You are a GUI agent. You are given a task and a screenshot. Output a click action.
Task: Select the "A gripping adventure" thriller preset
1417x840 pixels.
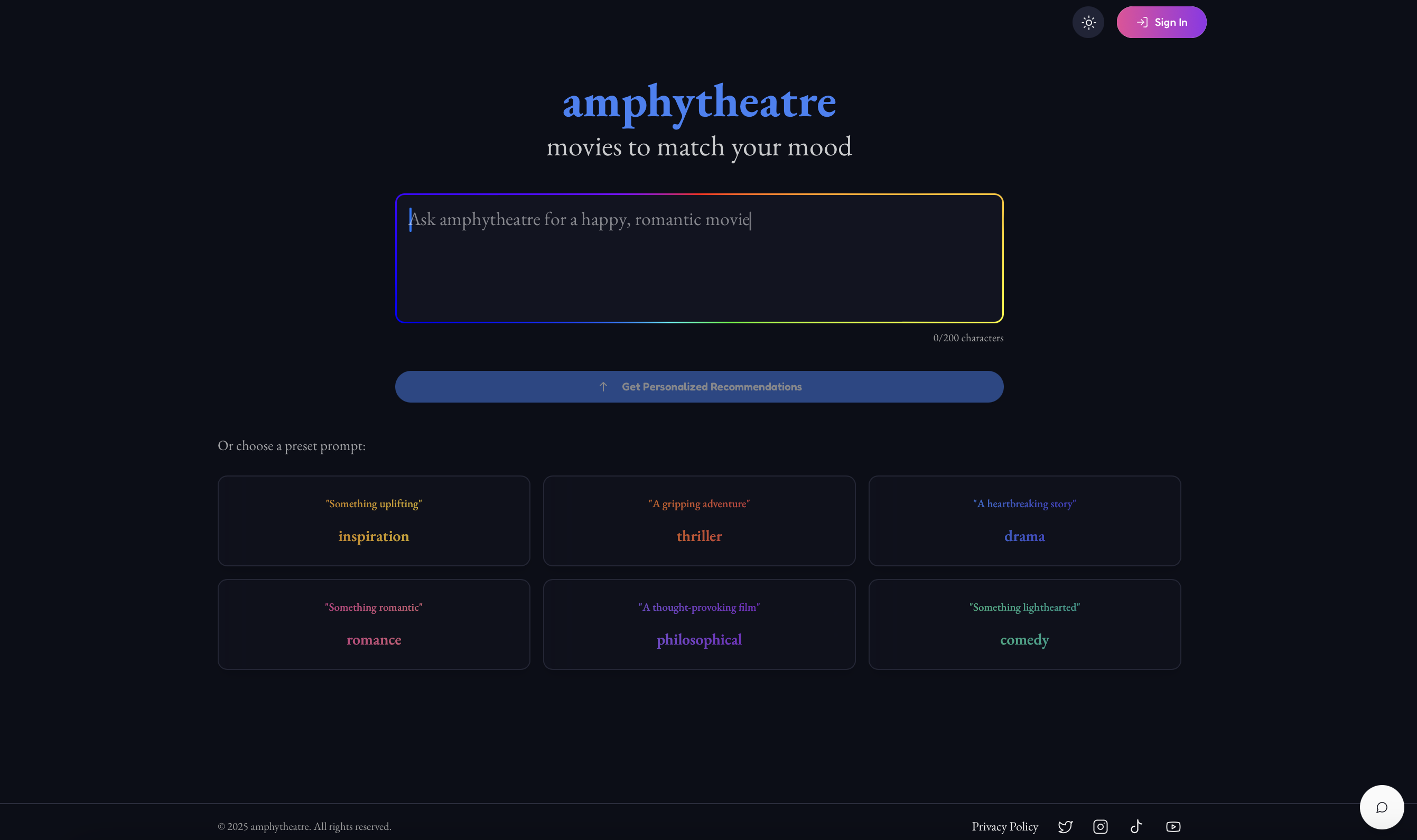[x=699, y=521]
